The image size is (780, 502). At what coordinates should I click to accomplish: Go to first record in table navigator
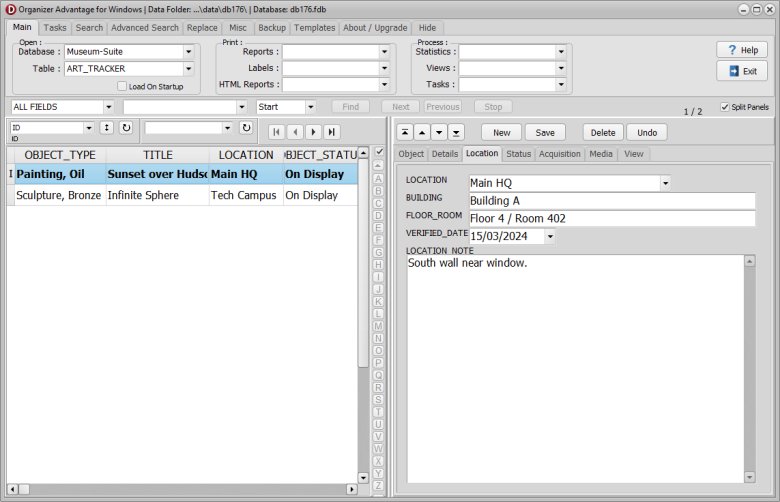coord(277,132)
